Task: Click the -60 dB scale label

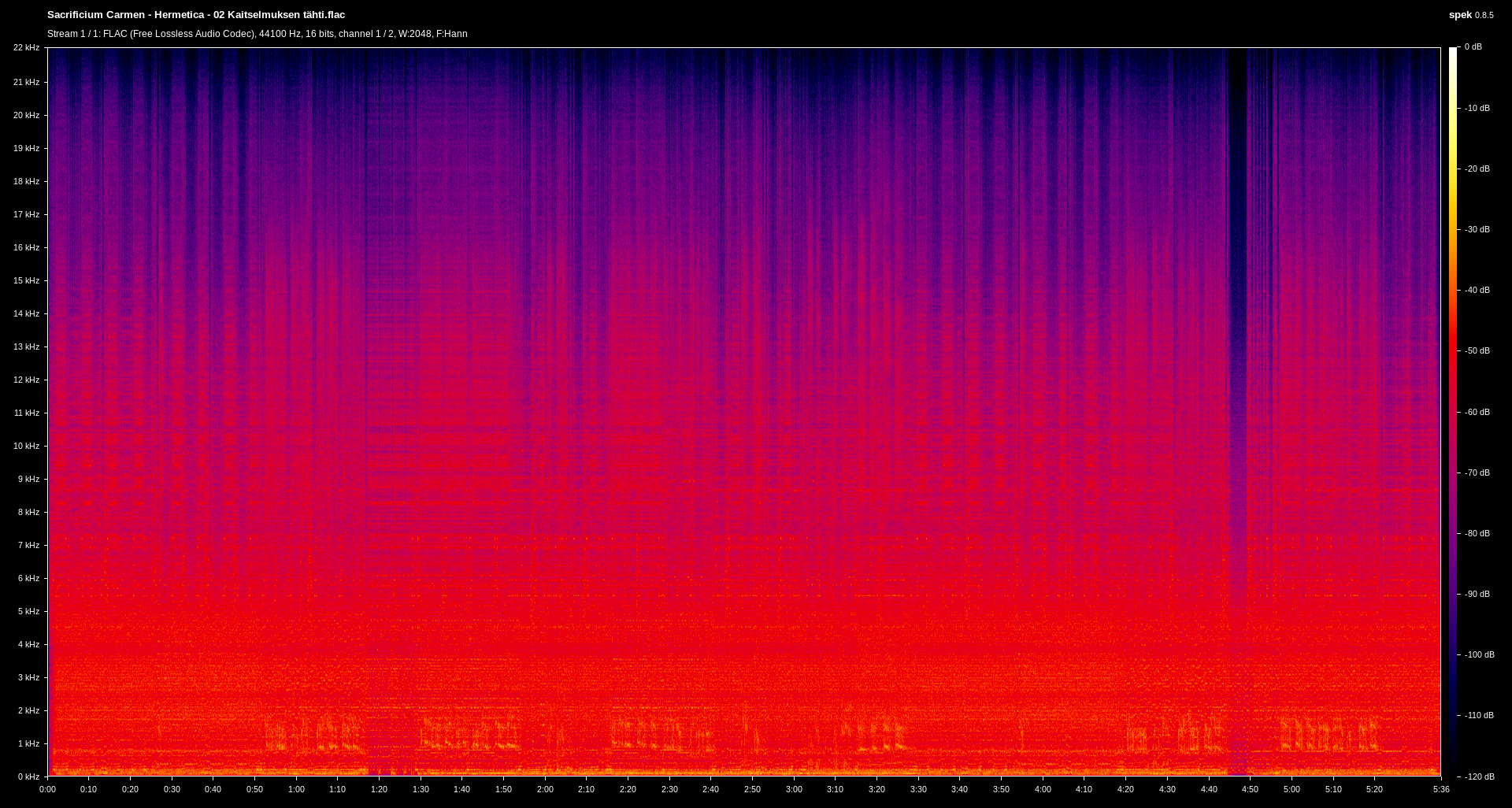Action: point(1477,412)
